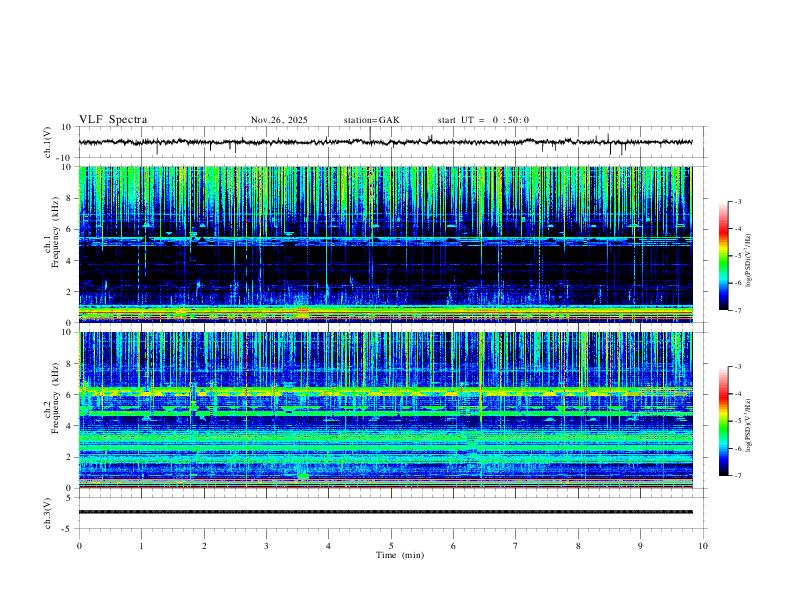Click the '-5' tick on ch.3(V) axis
792x612 pixels.
point(67,529)
